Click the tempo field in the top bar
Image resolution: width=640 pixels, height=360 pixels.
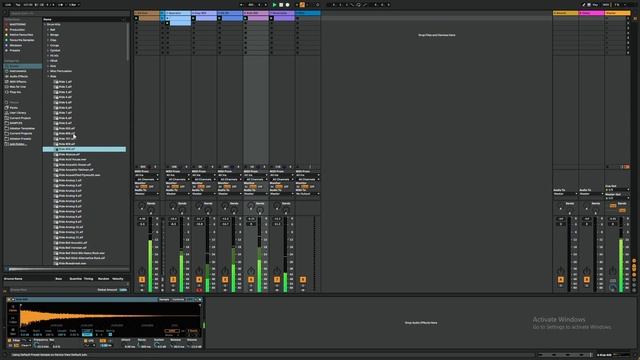[28, 5]
